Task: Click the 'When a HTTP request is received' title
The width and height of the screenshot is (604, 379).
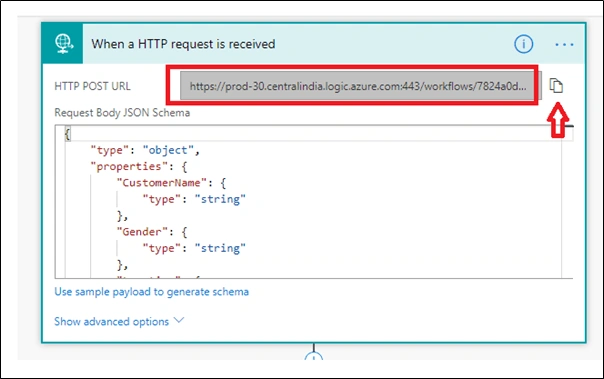Action: (183, 44)
